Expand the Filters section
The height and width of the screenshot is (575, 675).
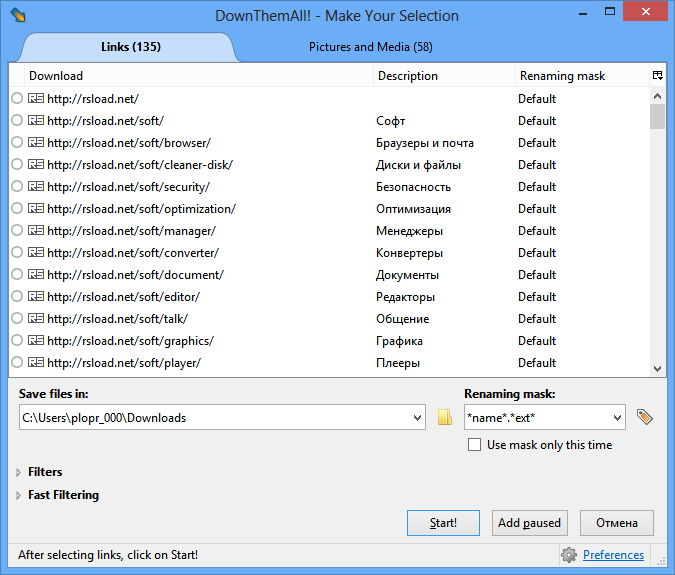point(19,472)
